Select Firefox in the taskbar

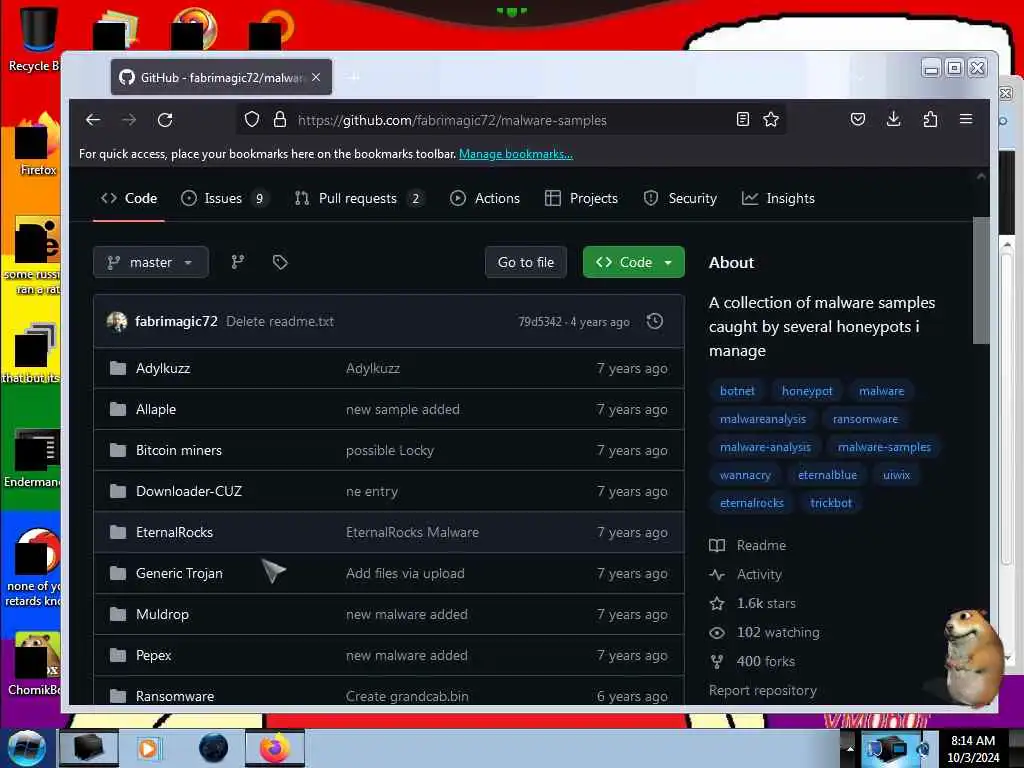(x=275, y=748)
